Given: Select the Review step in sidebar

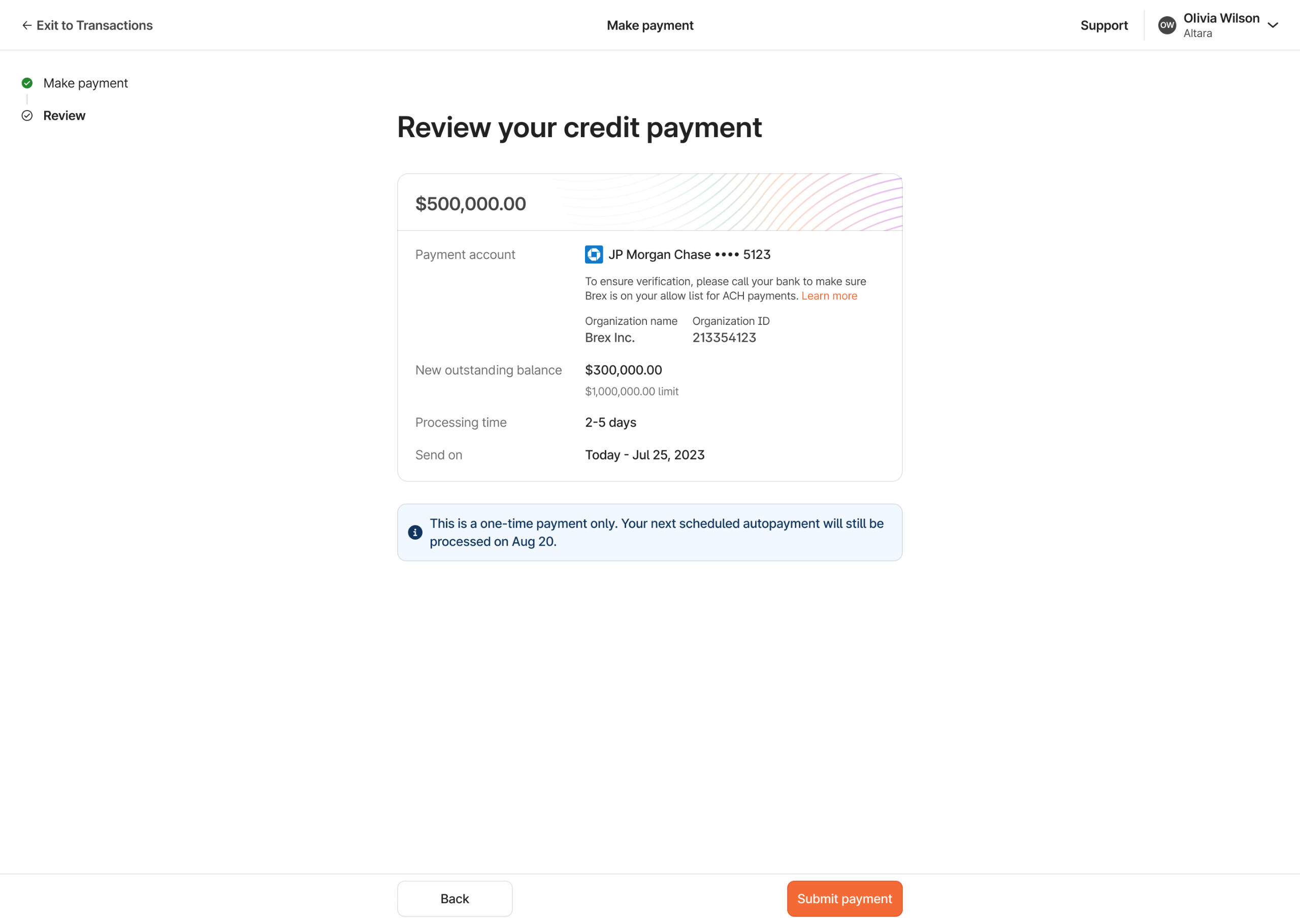Looking at the screenshot, I should [64, 116].
